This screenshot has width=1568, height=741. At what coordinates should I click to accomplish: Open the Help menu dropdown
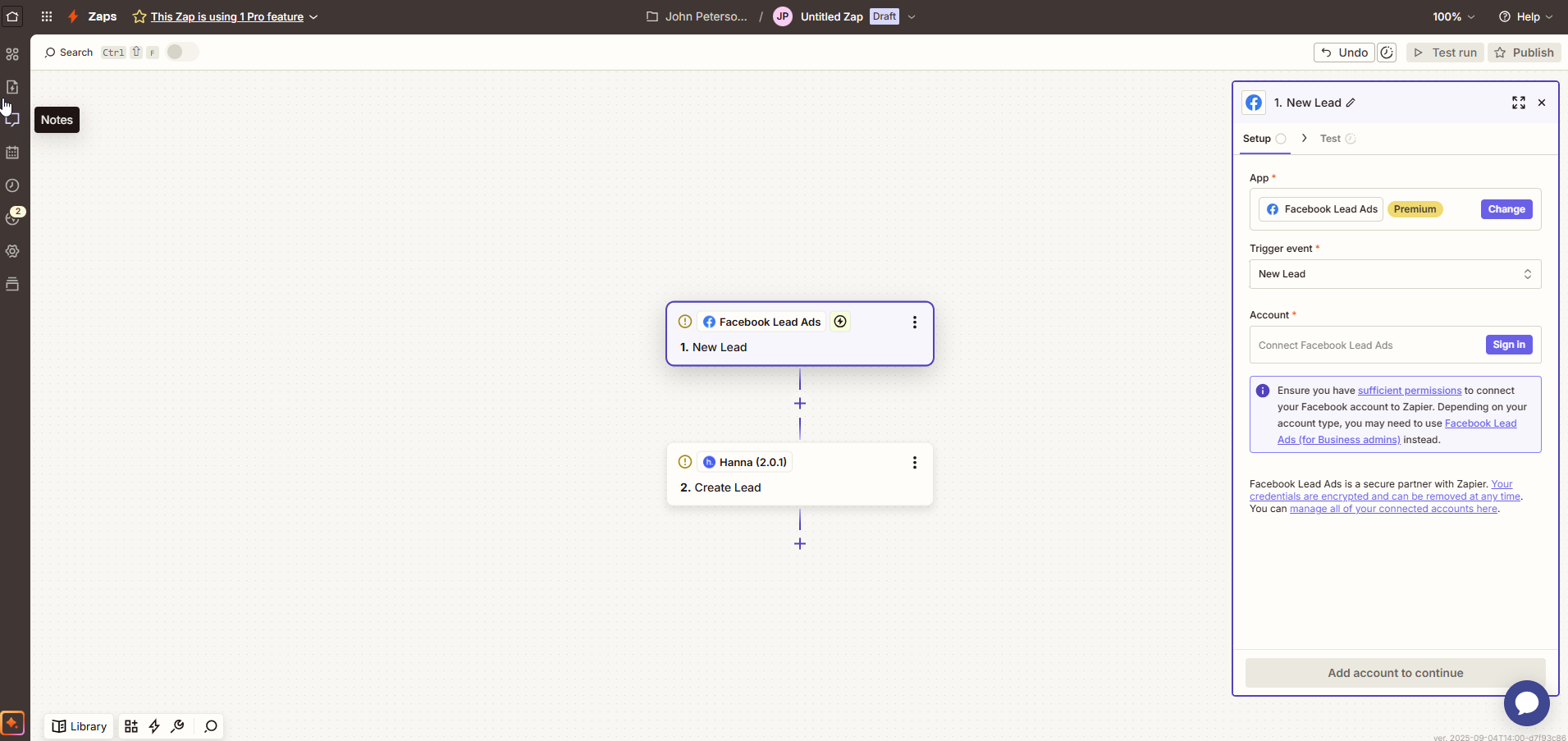(x=1525, y=16)
